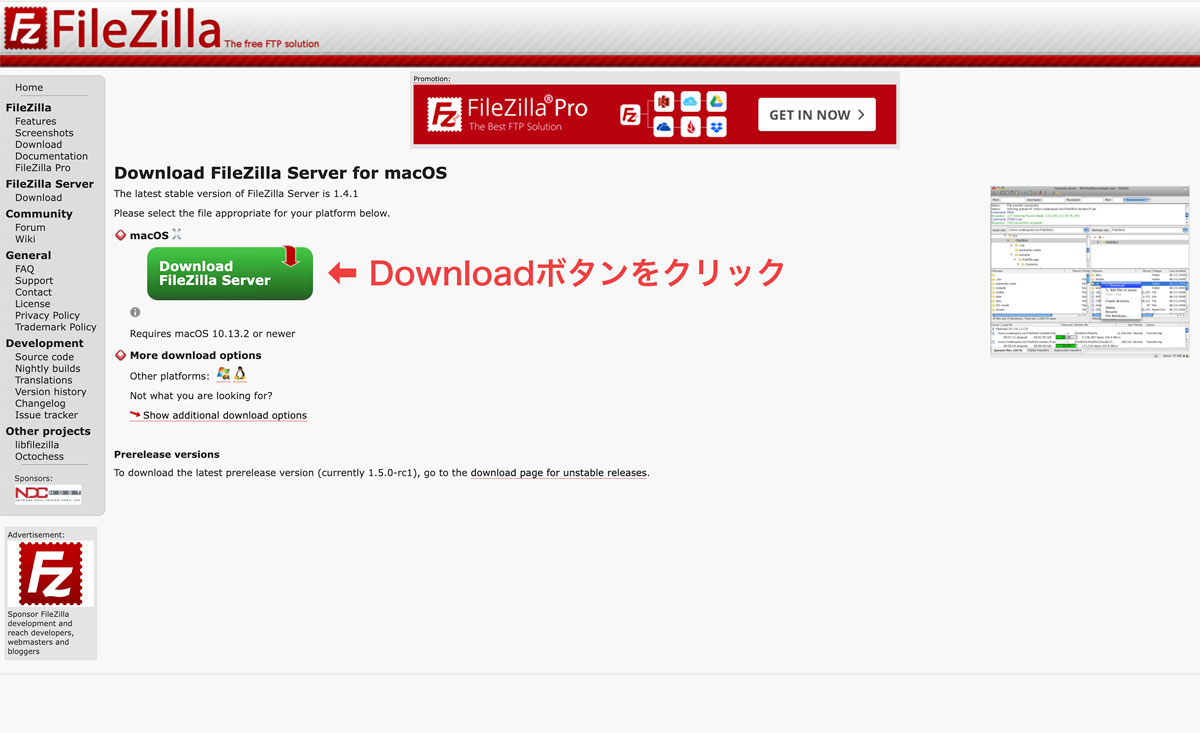The width and height of the screenshot is (1200, 733).
Task: Click the Requires macOS 10.13.2 or newer text
Action: 212,334
